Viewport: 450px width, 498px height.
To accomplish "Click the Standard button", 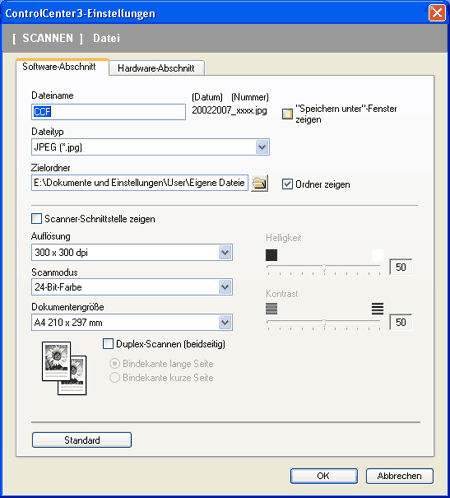I will click(82, 440).
